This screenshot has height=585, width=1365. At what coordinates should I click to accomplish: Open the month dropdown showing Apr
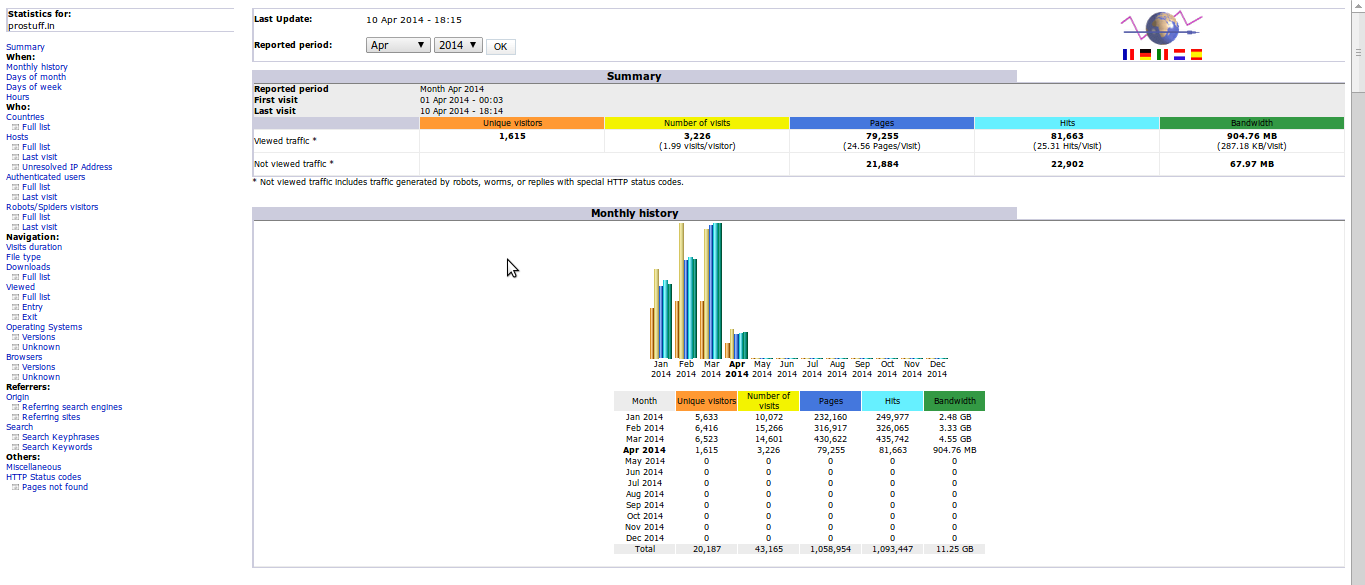pyautogui.click(x=398, y=45)
